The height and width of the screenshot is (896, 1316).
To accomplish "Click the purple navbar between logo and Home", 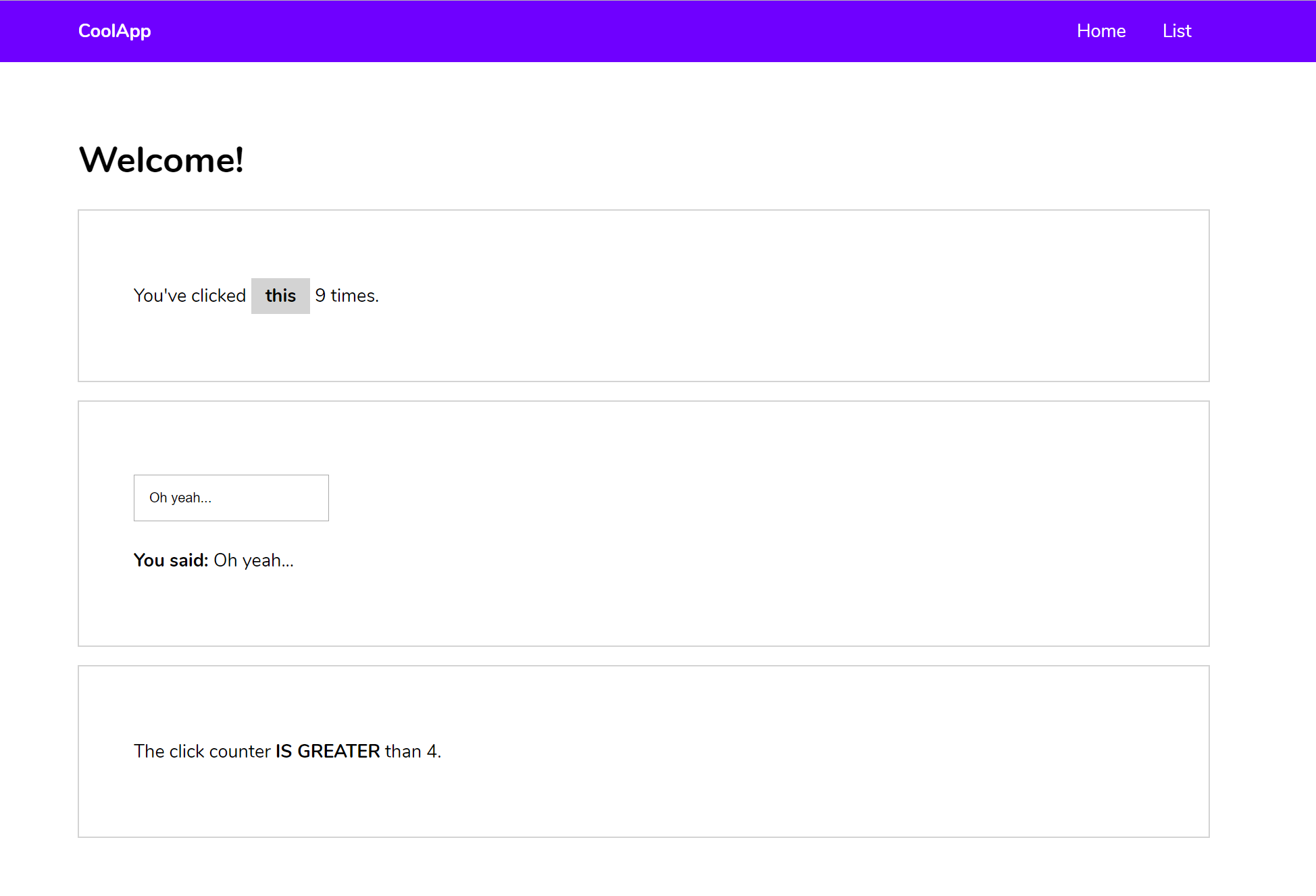I will click(x=608, y=31).
